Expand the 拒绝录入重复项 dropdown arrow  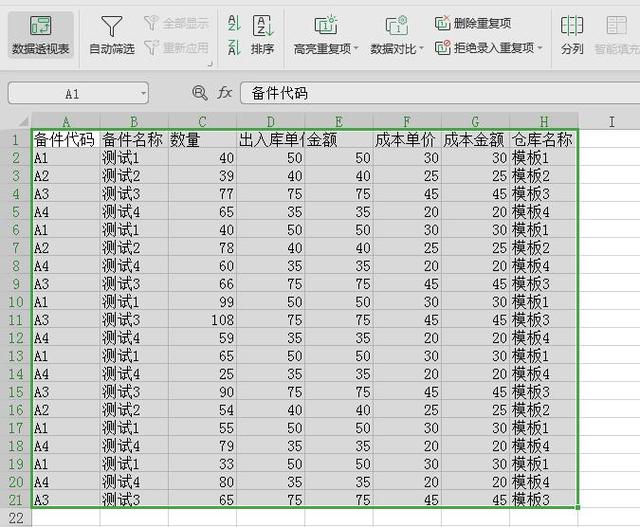[540, 48]
